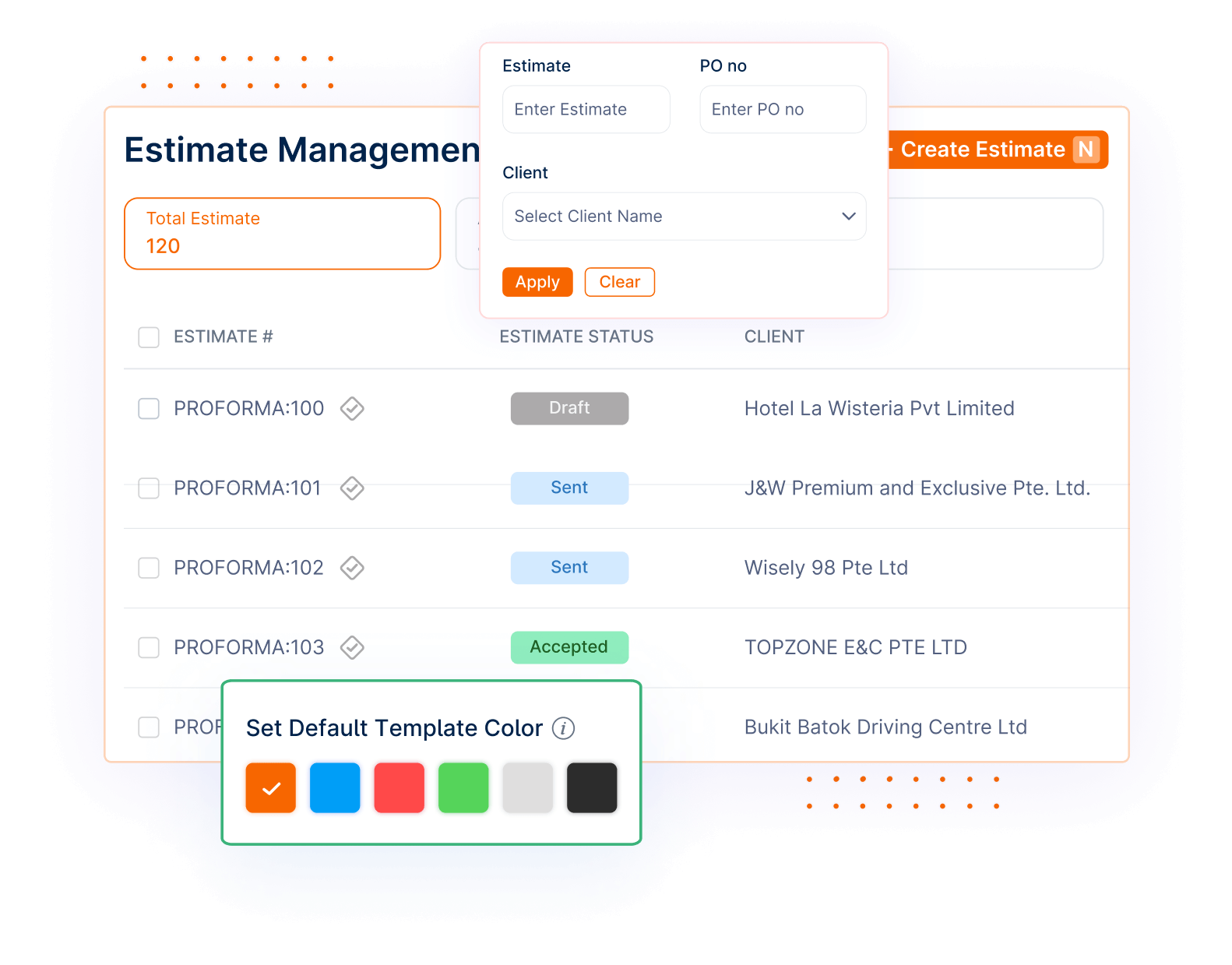Choose the red template color swatch

pos(400,787)
